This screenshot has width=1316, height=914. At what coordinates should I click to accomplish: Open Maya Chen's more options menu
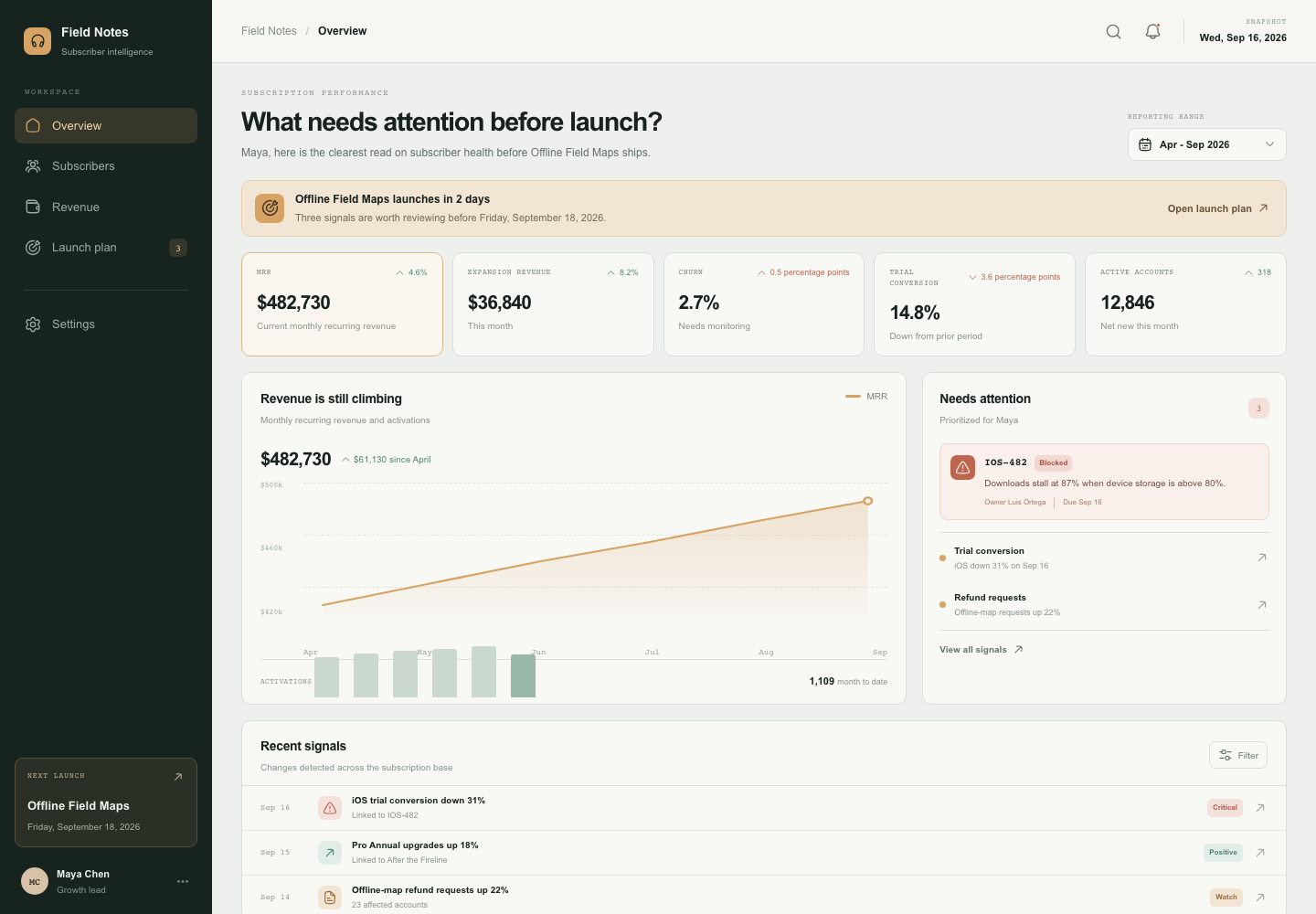tap(183, 881)
